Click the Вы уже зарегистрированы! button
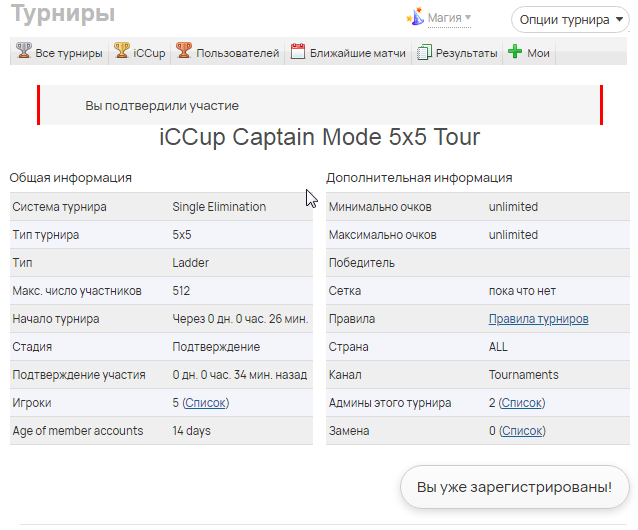The image size is (638, 530). 514,487
